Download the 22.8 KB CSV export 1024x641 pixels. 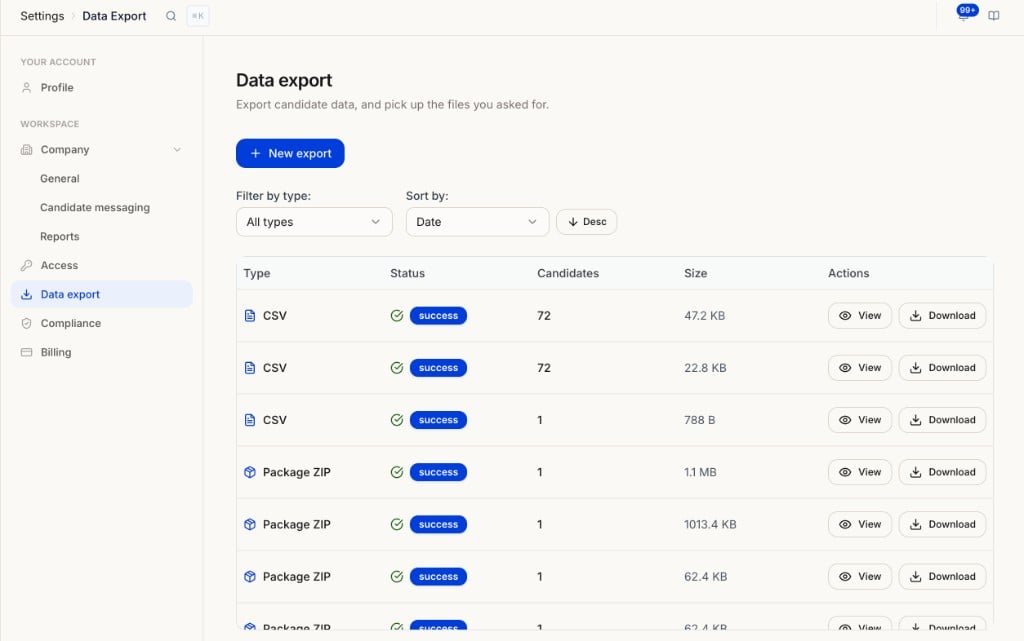[x=942, y=368]
